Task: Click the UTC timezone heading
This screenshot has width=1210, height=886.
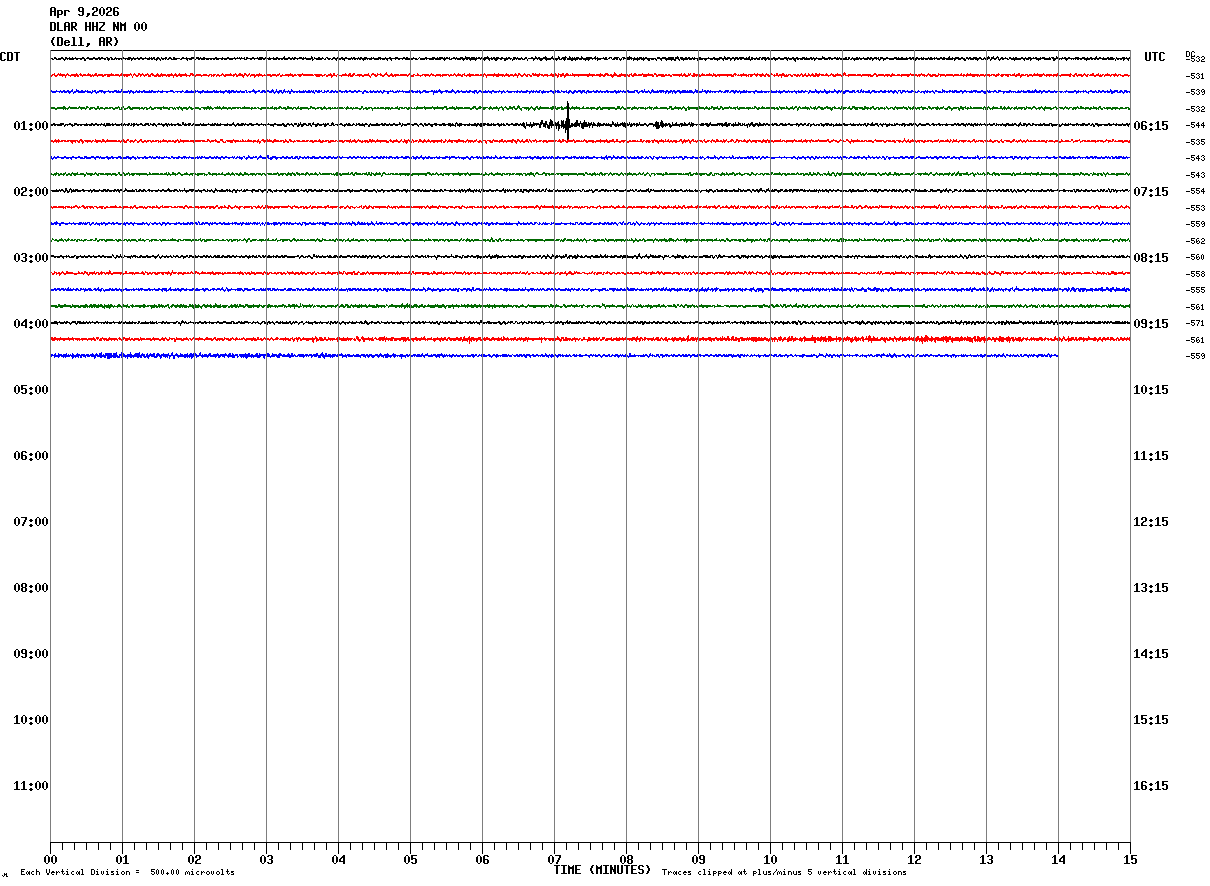Action: [1155, 57]
